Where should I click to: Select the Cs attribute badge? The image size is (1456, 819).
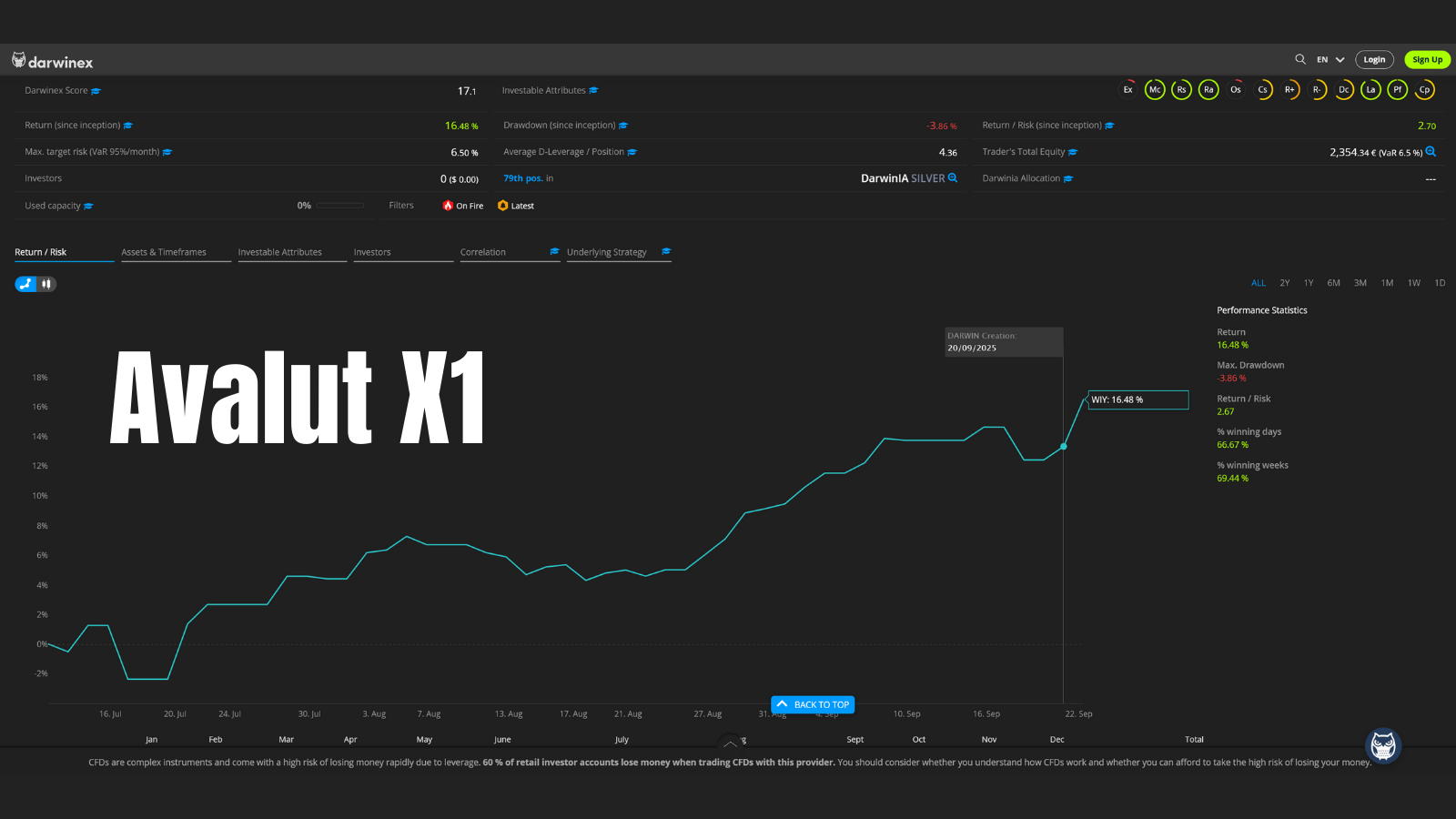(1262, 89)
